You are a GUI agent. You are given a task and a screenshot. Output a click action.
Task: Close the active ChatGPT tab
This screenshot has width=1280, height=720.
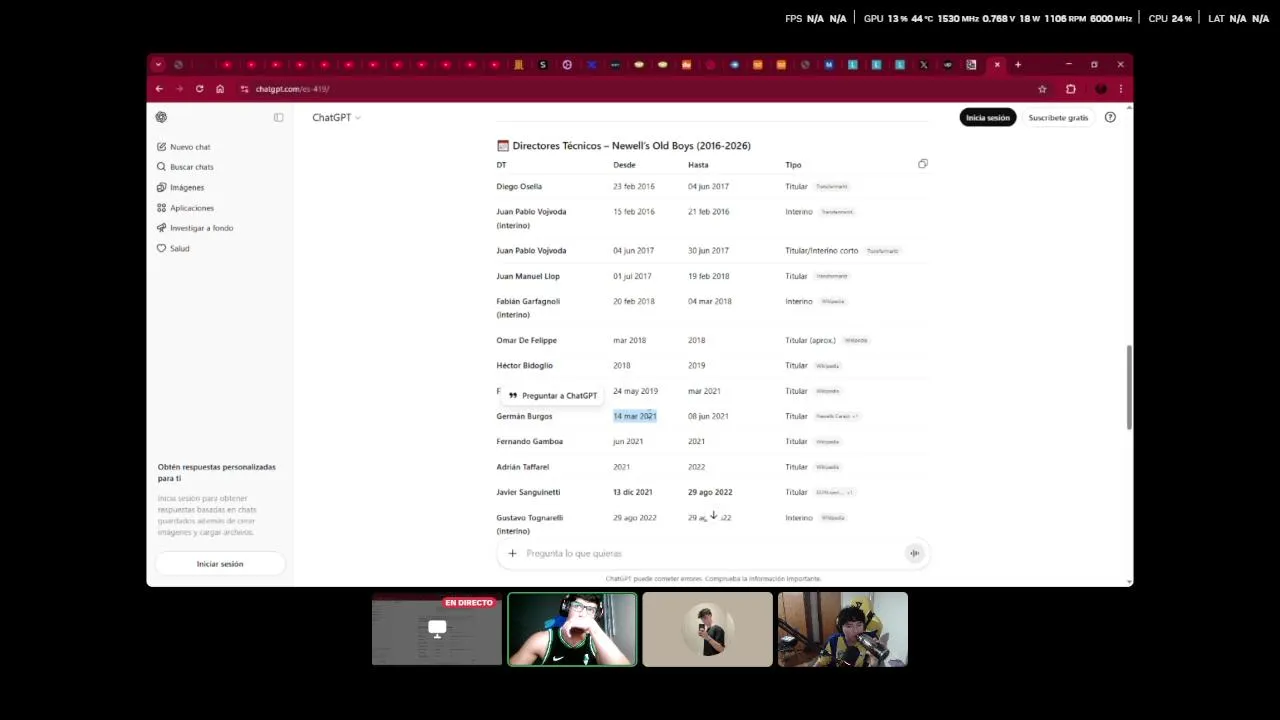coord(996,65)
